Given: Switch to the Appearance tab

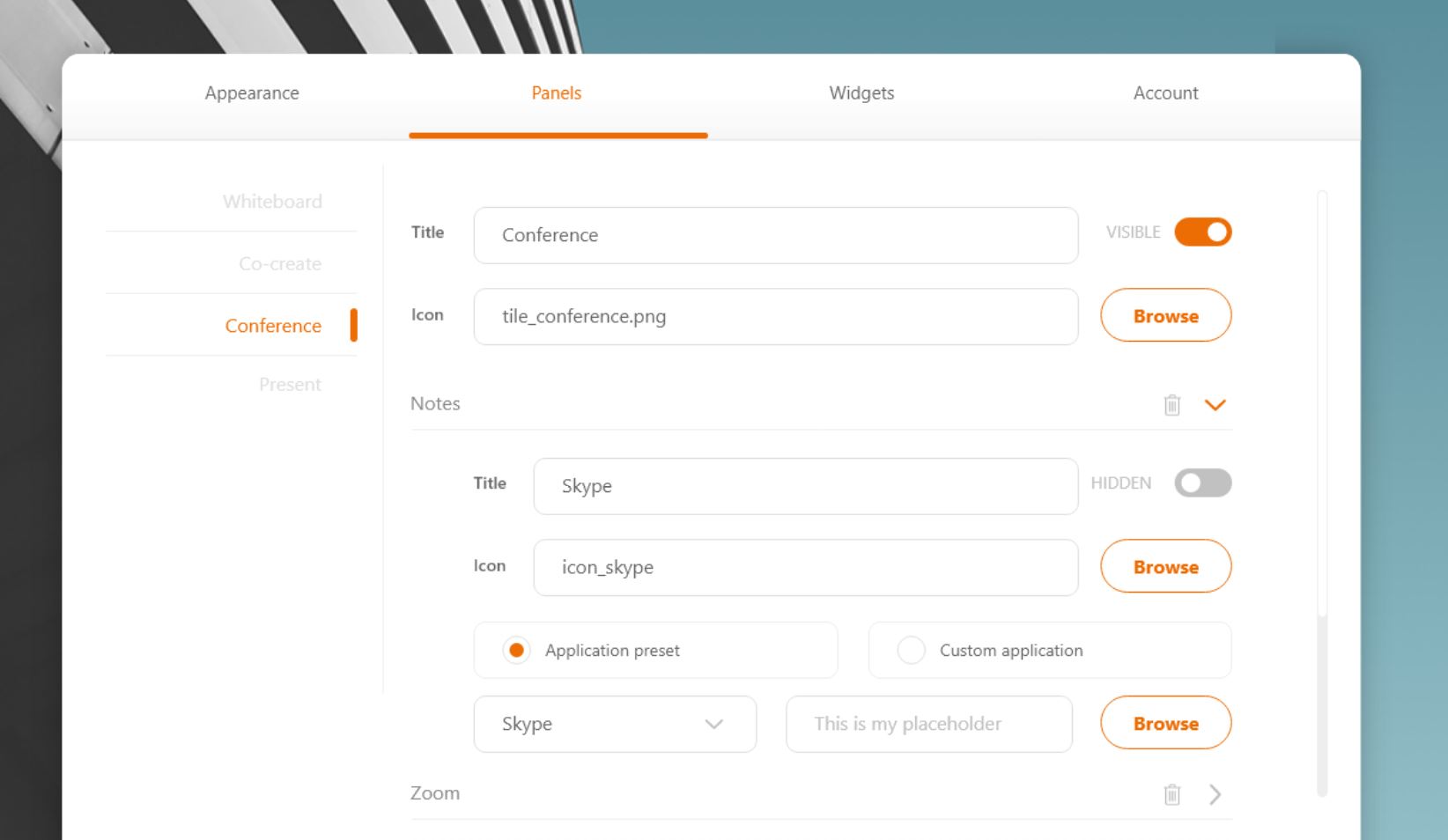Looking at the screenshot, I should pos(252,93).
